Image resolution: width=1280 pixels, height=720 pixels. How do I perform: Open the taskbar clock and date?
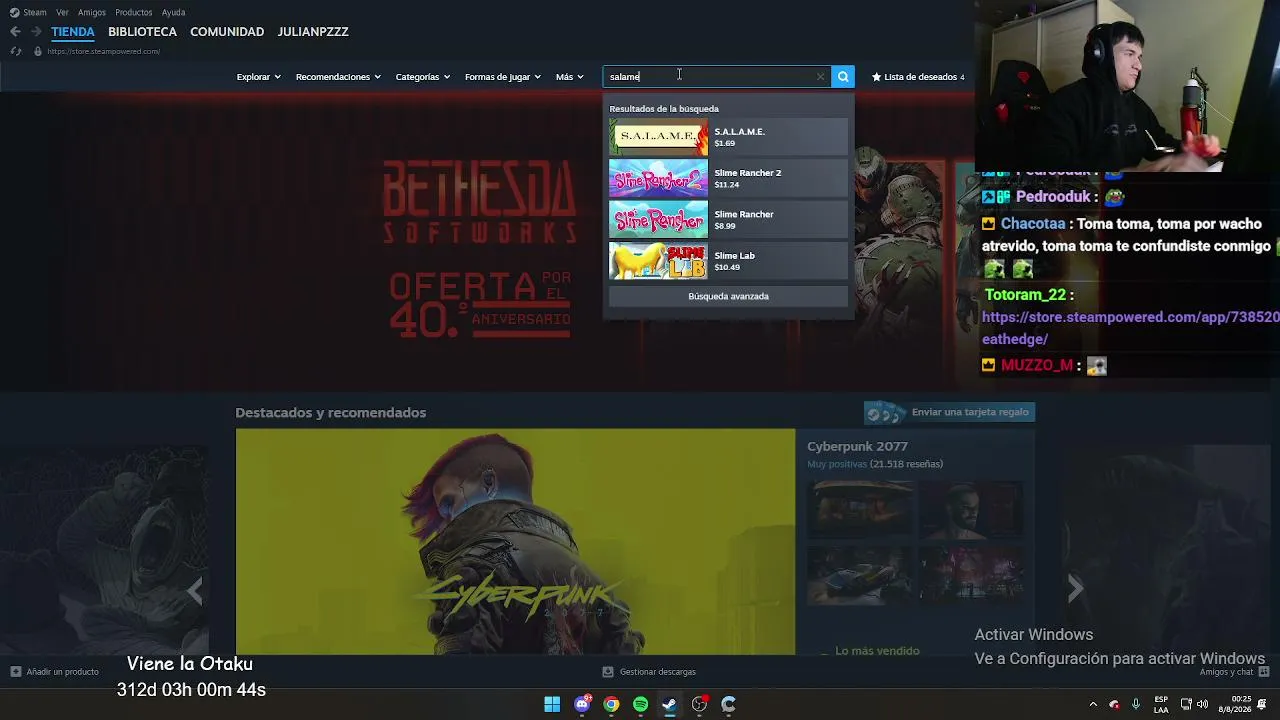click(1234, 704)
